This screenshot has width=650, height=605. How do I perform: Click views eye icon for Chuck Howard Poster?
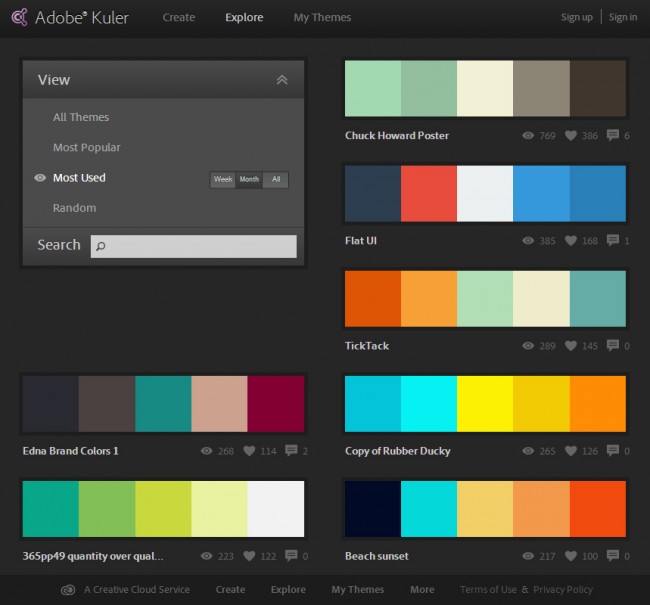528,135
